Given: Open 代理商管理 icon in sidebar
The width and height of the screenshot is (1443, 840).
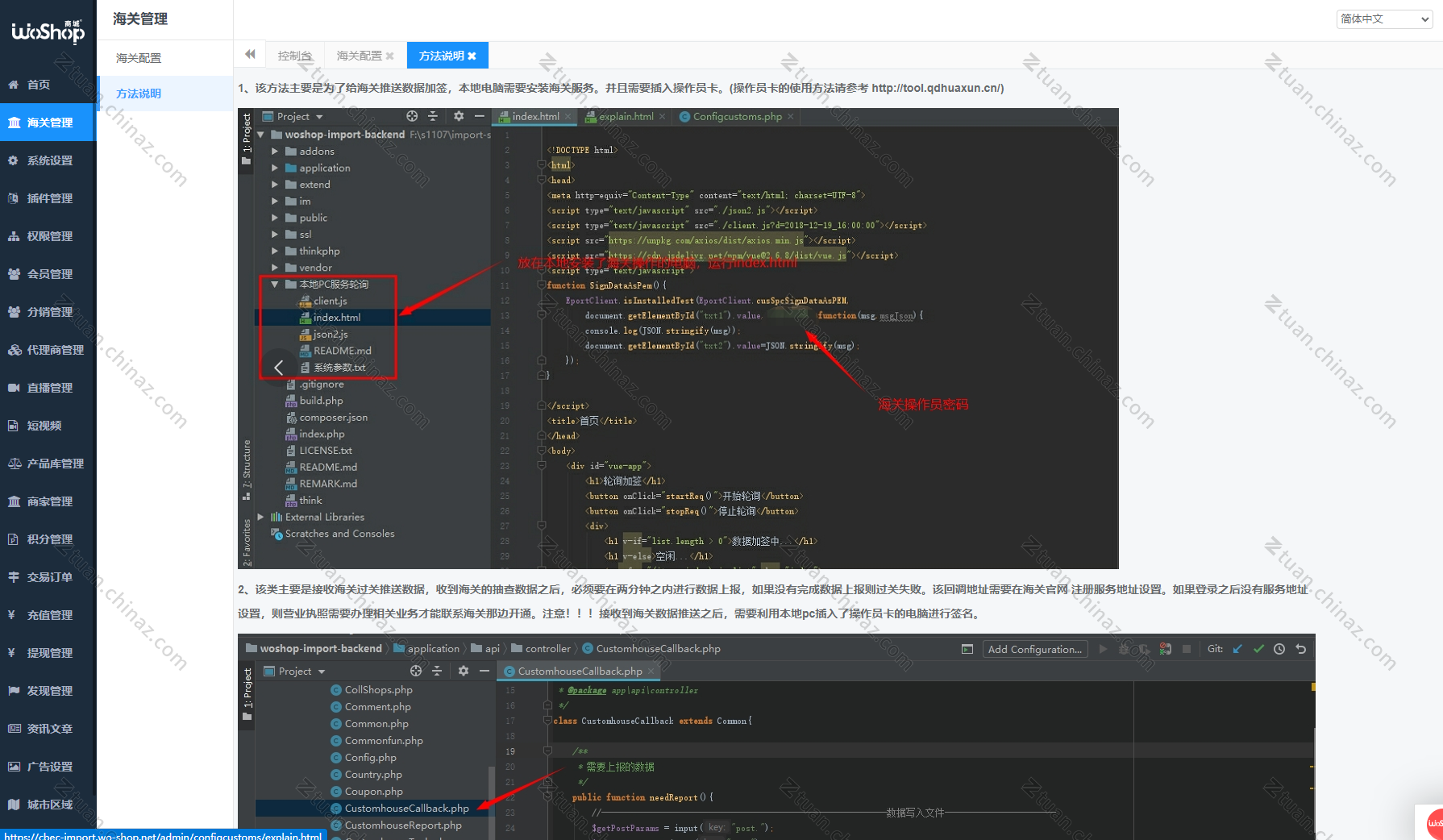Looking at the screenshot, I should (14, 350).
